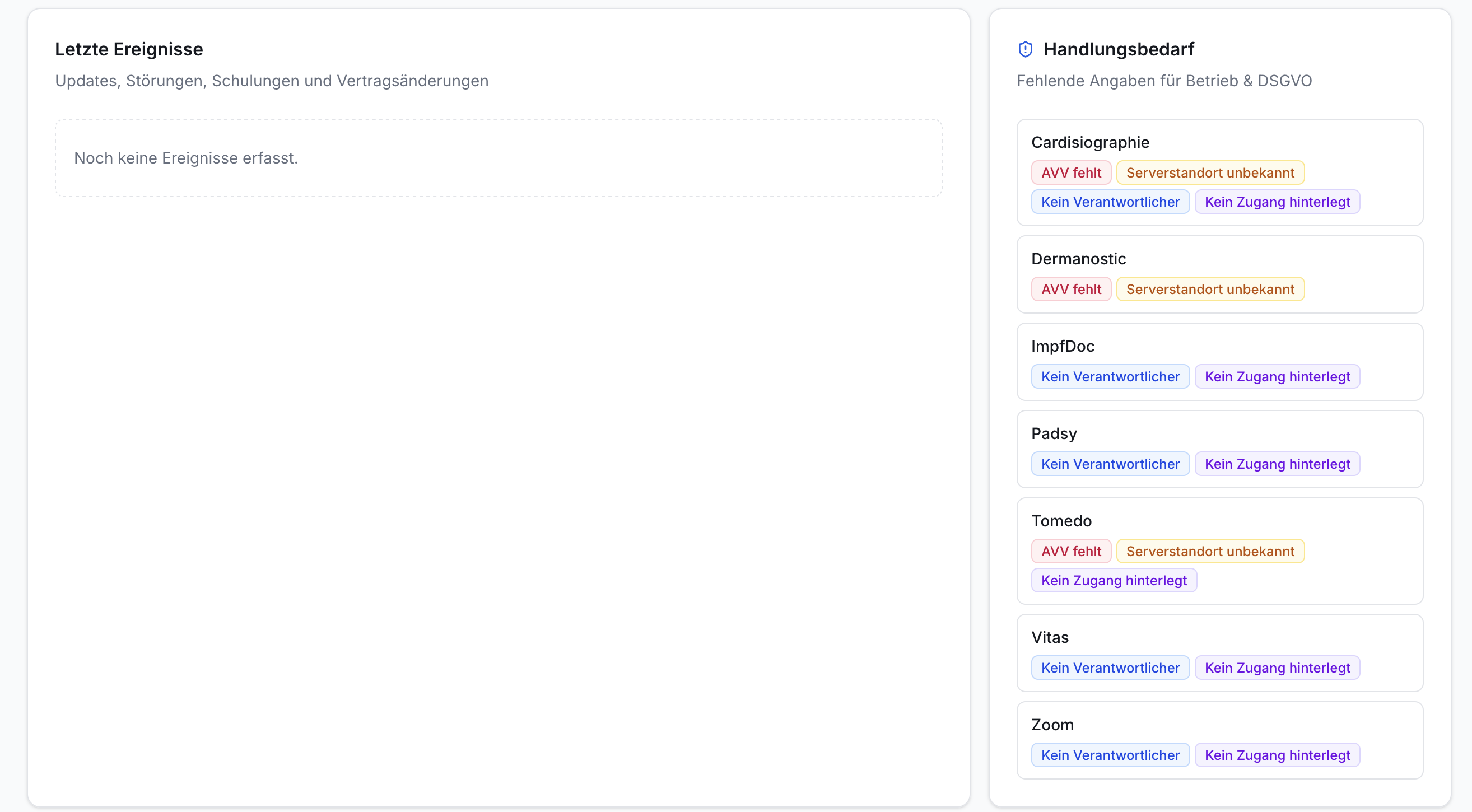Click Serverstandort unbekannt tag under Dermanostic

coord(1210,289)
